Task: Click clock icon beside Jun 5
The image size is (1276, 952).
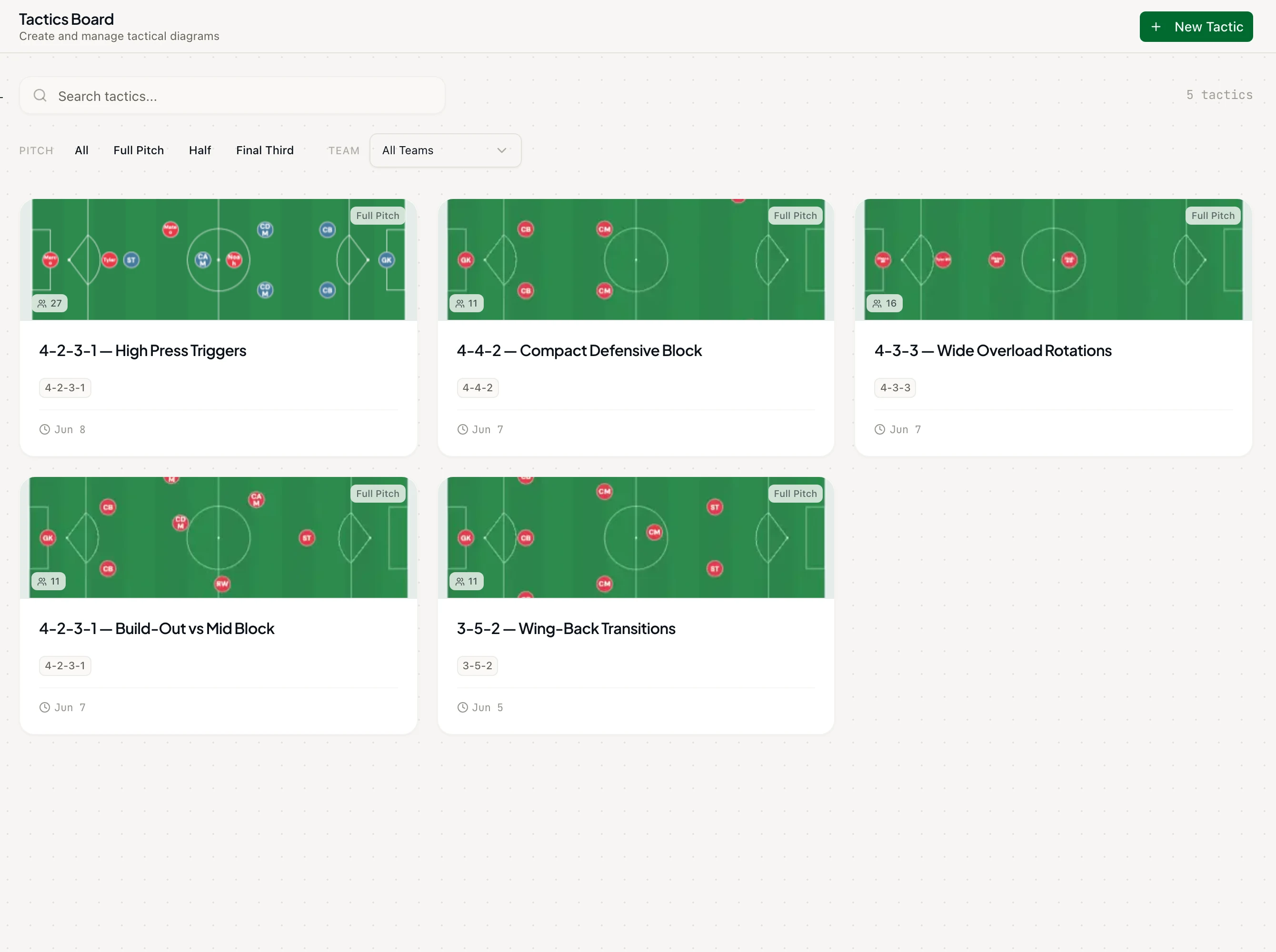Action: click(x=462, y=707)
